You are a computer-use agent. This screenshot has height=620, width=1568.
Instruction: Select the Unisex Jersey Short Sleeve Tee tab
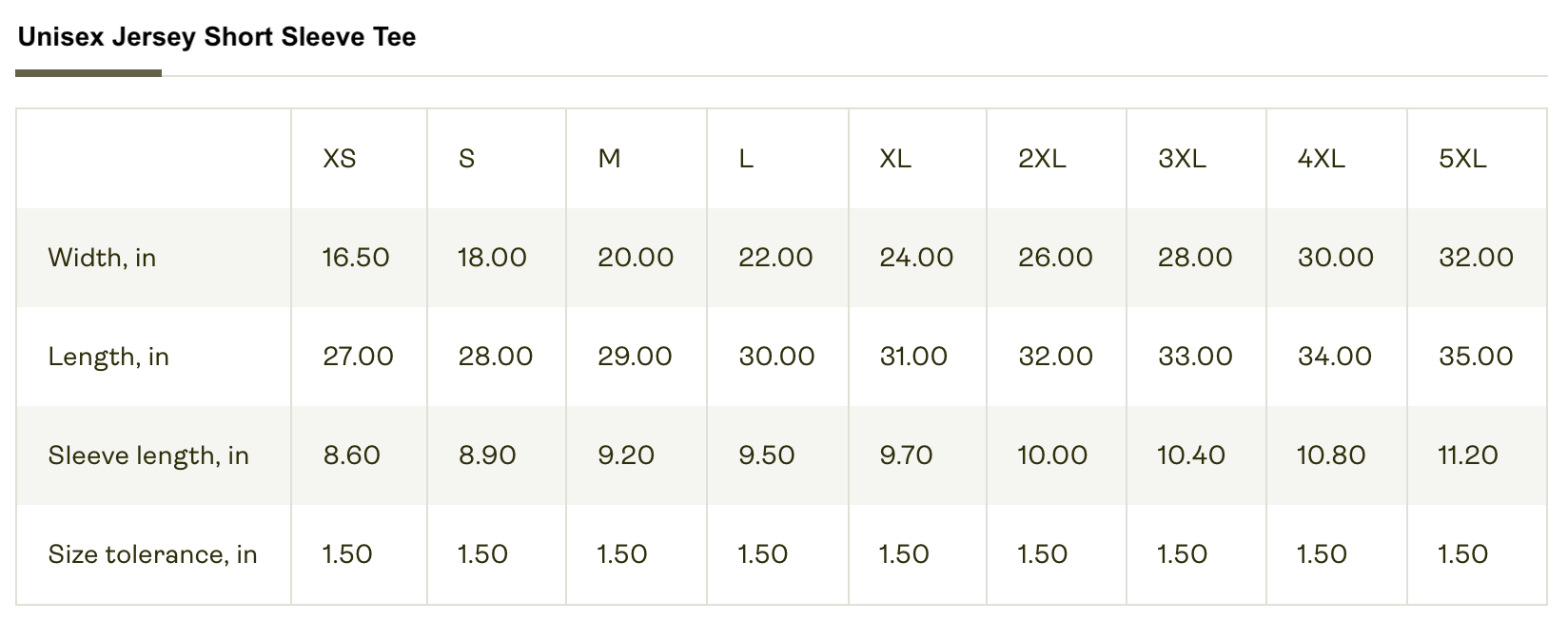[x=217, y=38]
